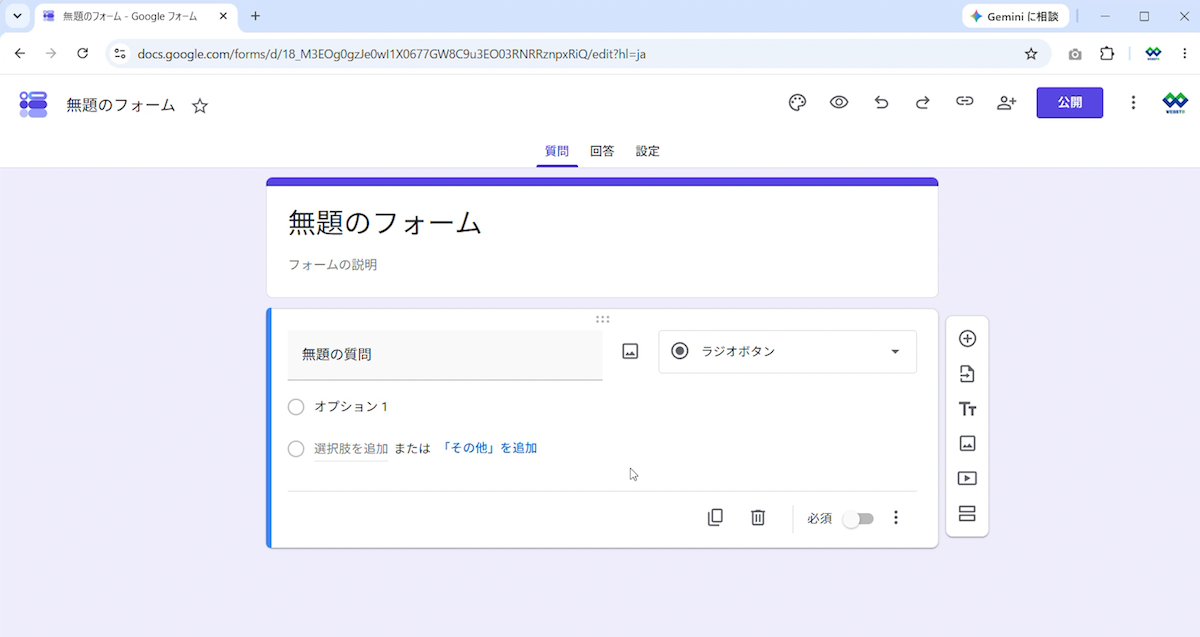Open the theme customization palette icon
The width and height of the screenshot is (1200, 637).
pos(797,103)
